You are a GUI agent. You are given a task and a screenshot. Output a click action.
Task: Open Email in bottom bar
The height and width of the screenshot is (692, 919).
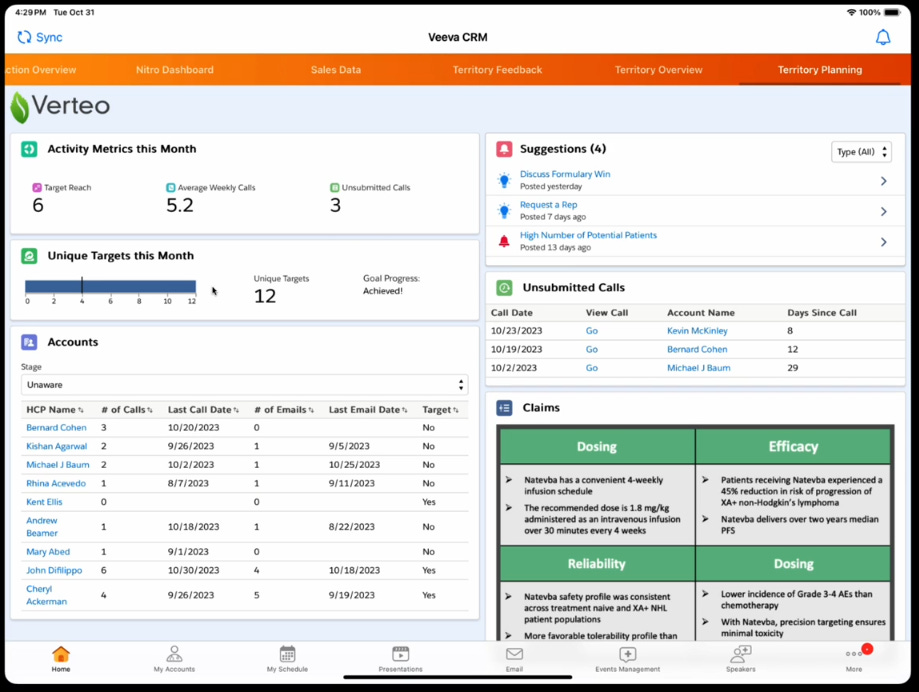514,659
